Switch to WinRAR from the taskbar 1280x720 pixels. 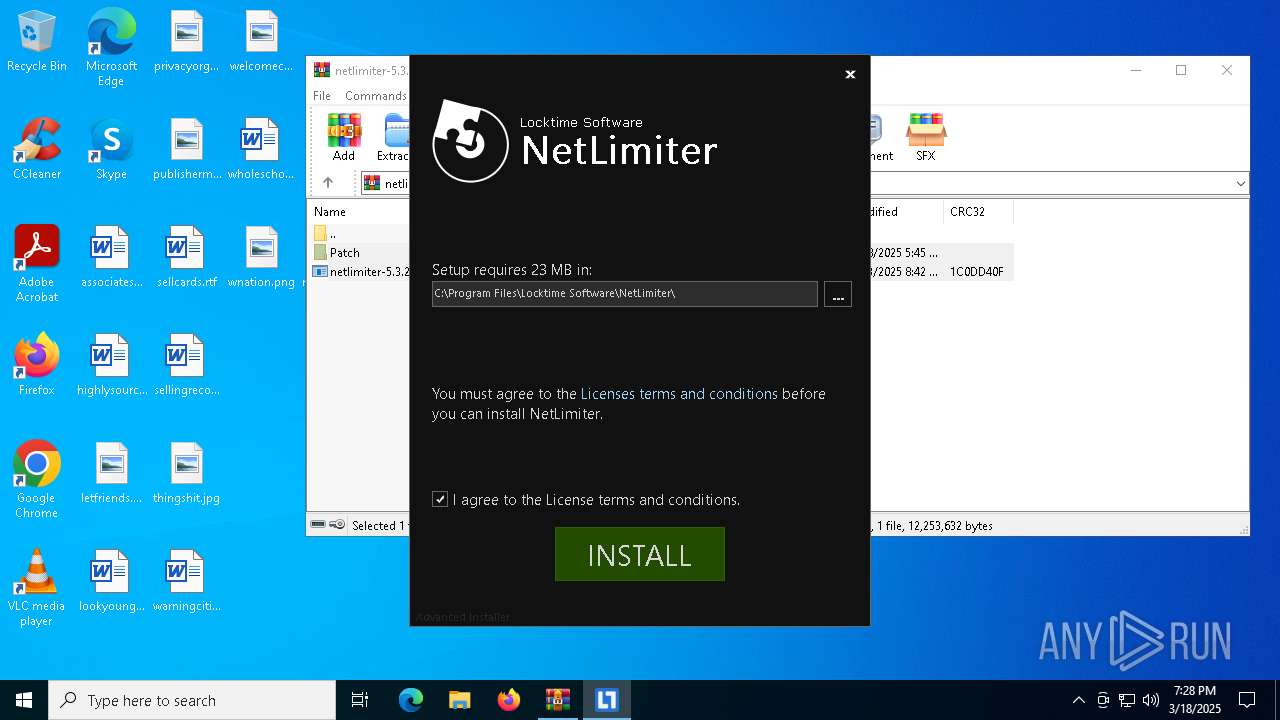[558, 700]
